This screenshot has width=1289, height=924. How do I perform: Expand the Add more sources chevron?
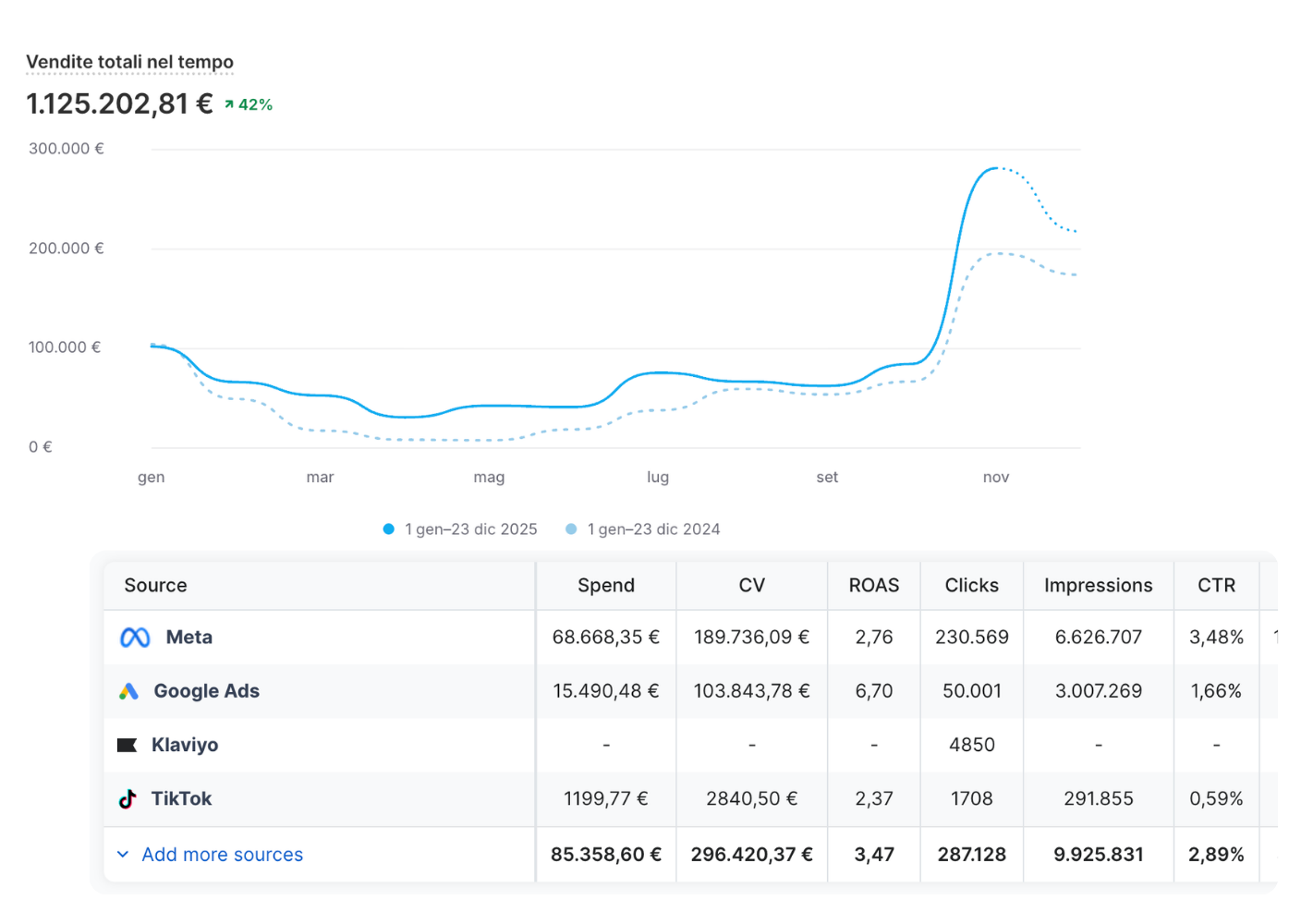click(123, 855)
